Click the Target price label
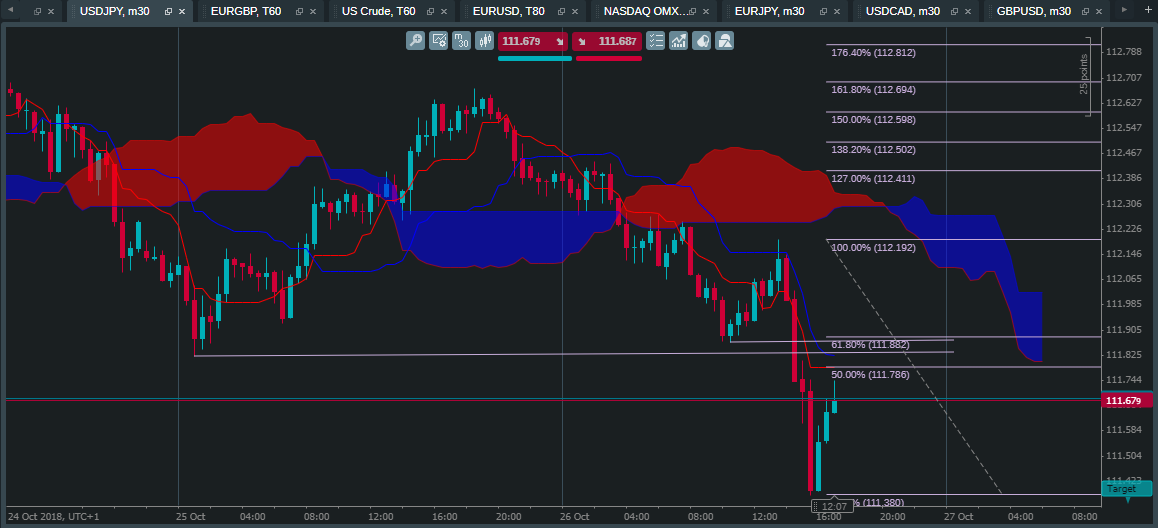 (1126, 488)
